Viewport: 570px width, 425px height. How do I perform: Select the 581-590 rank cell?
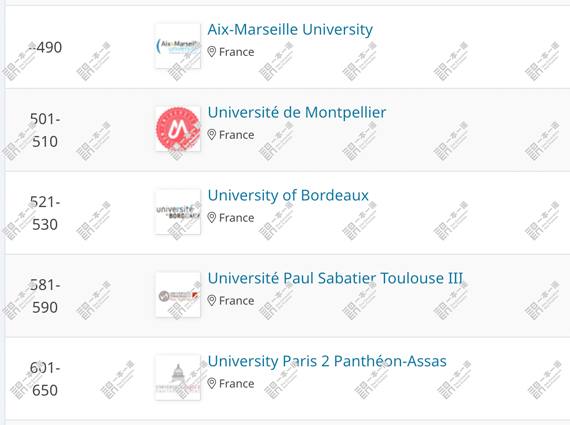[45, 296]
